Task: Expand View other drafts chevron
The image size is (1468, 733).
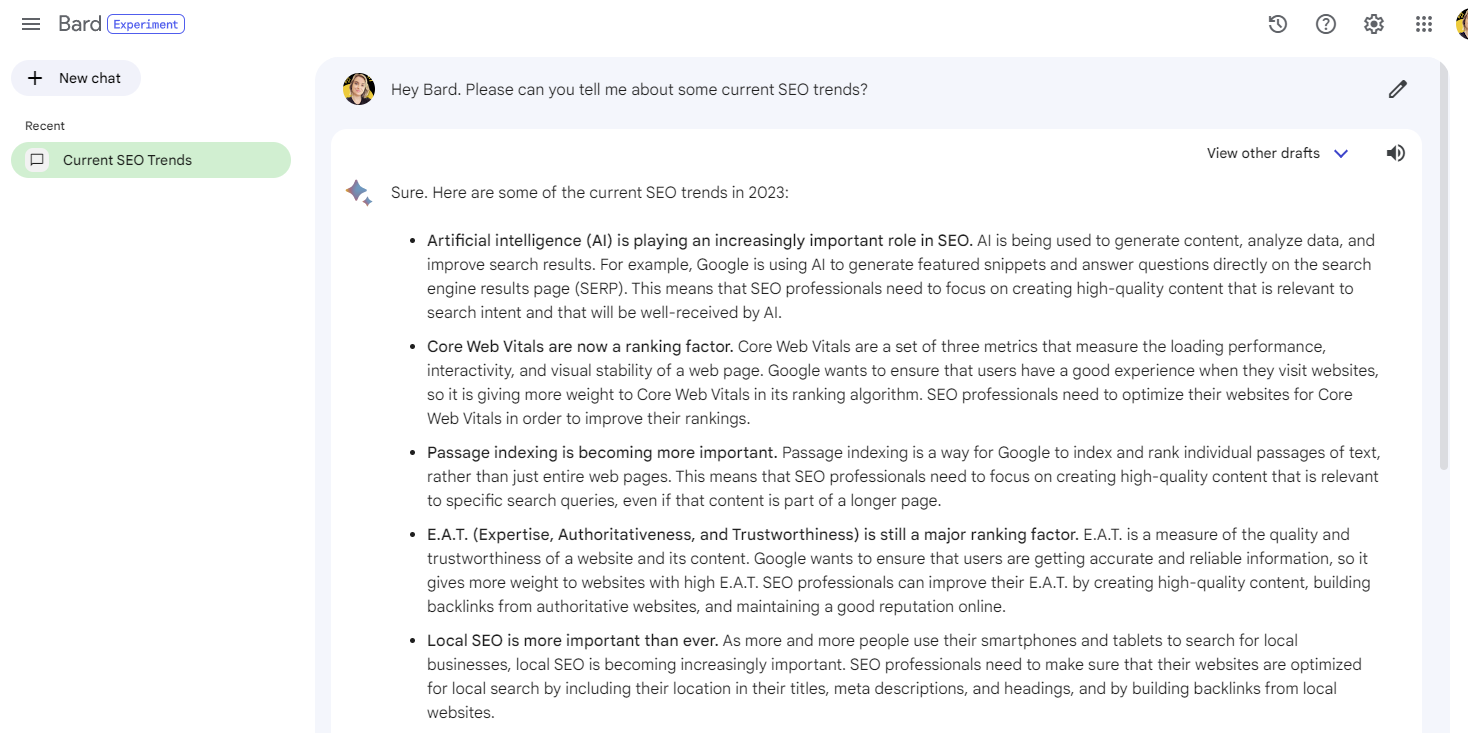Action: (x=1342, y=154)
